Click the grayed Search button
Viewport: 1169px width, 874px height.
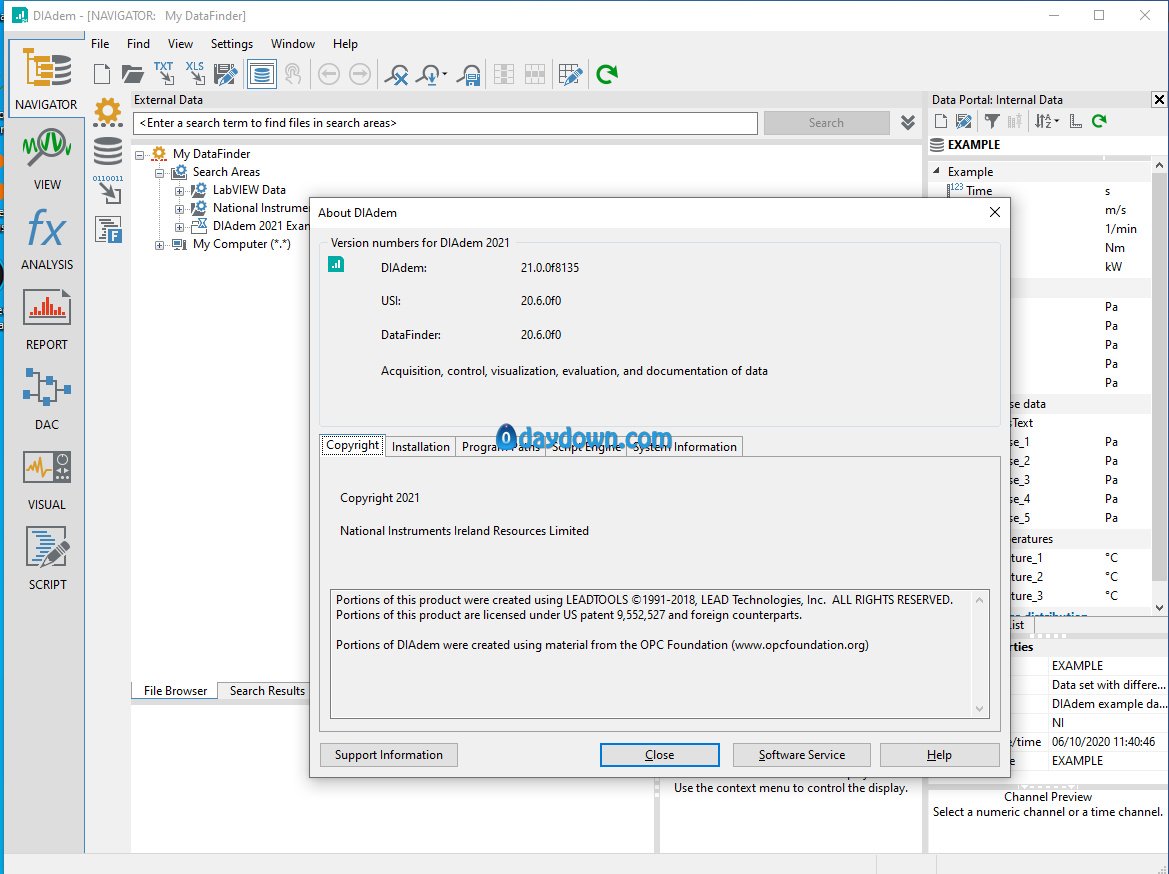click(826, 123)
